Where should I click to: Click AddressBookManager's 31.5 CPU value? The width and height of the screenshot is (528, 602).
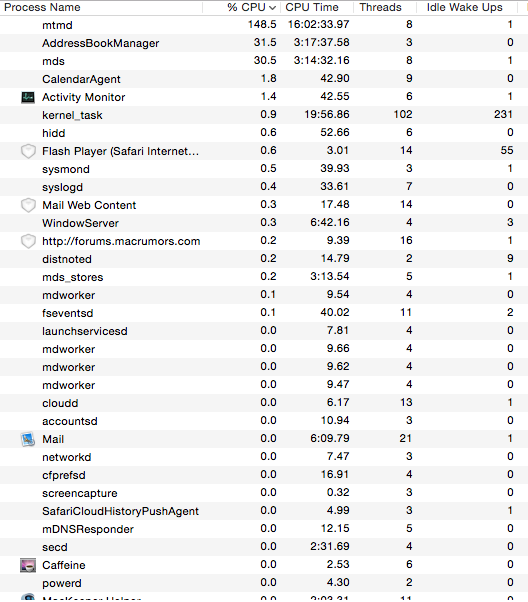tap(265, 43)
